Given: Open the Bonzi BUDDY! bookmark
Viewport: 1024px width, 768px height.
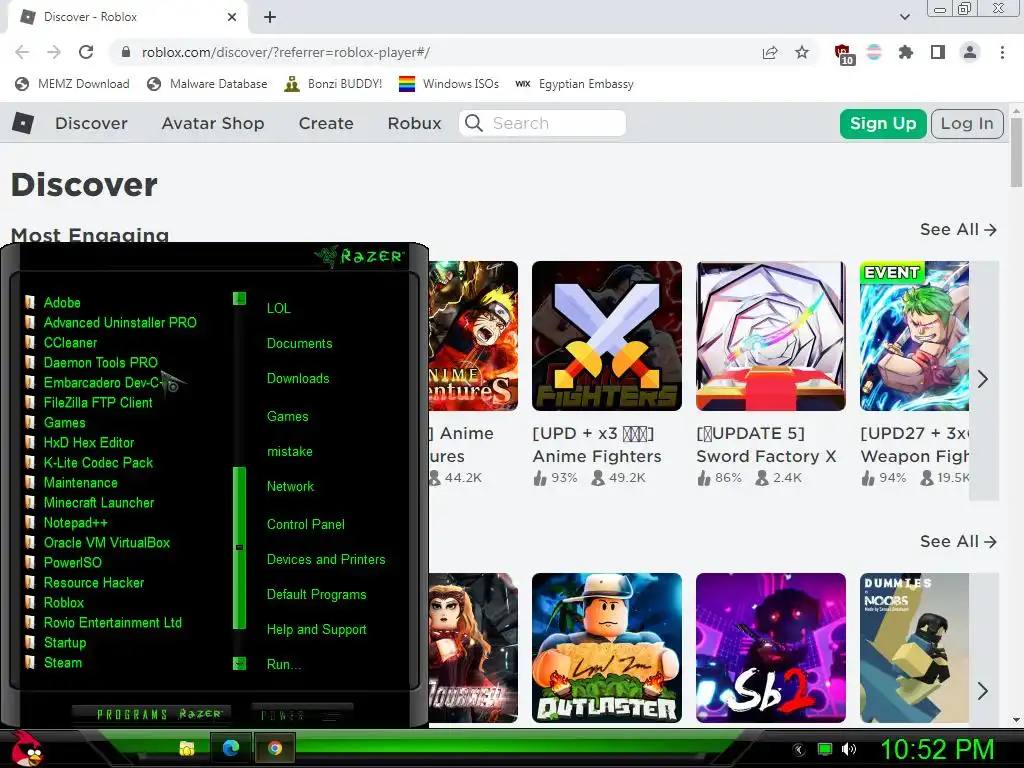Looking at the screenshot, I should [x=333, y=84].
